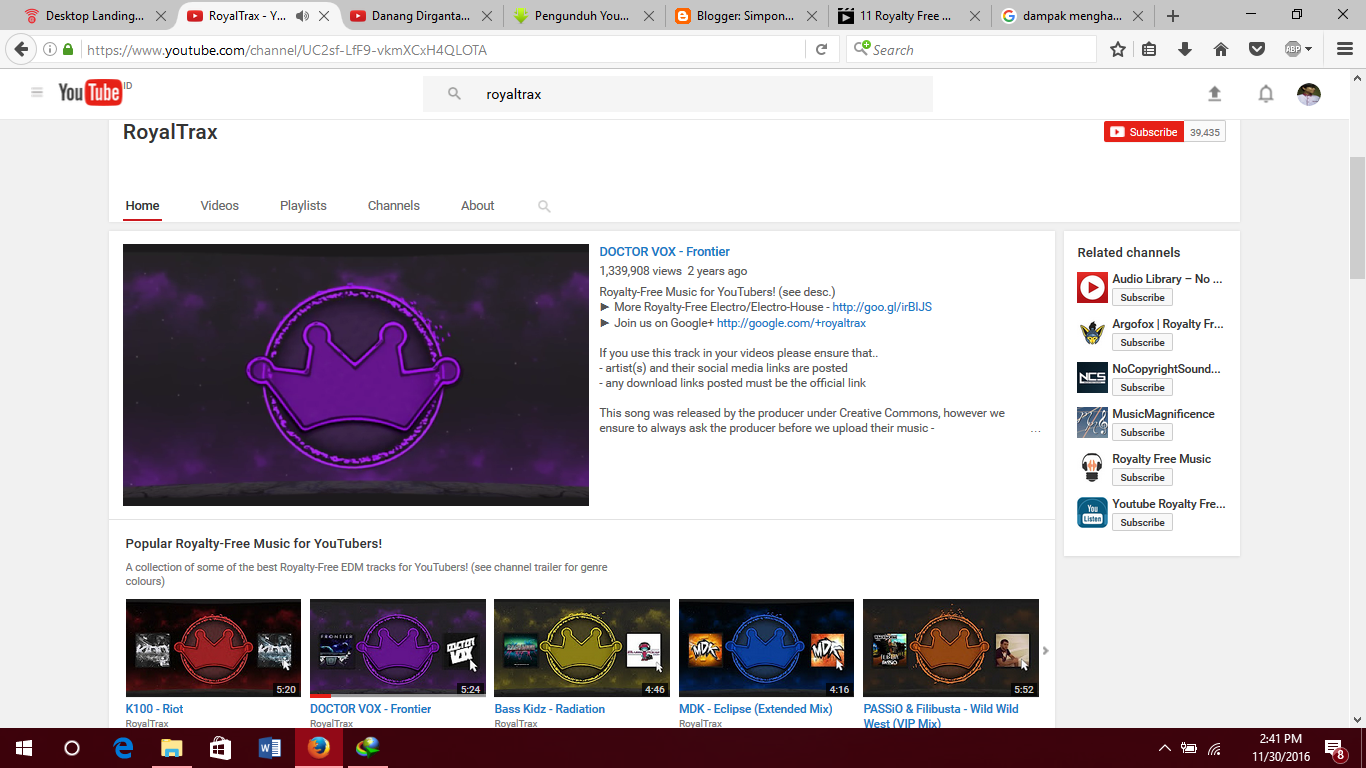Open the YouTube guide hamburger menu

pos(37,93)
